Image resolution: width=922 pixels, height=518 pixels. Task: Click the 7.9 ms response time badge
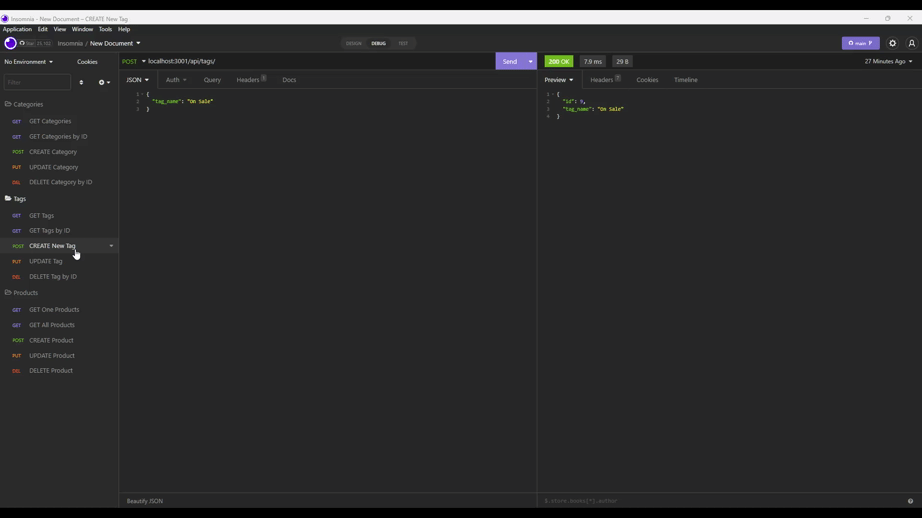[x=593, y=61]
